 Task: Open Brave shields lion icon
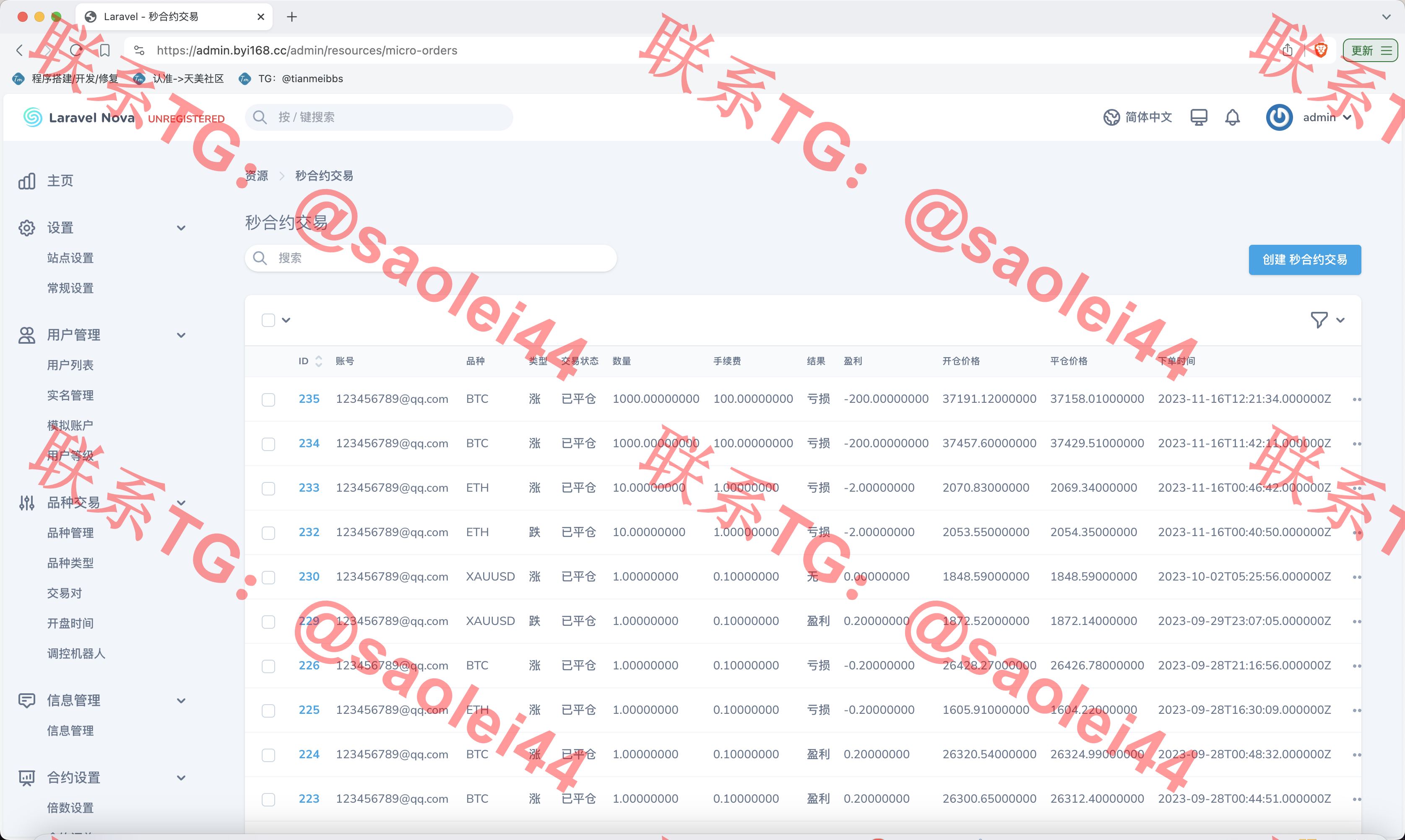[1321, 50]
